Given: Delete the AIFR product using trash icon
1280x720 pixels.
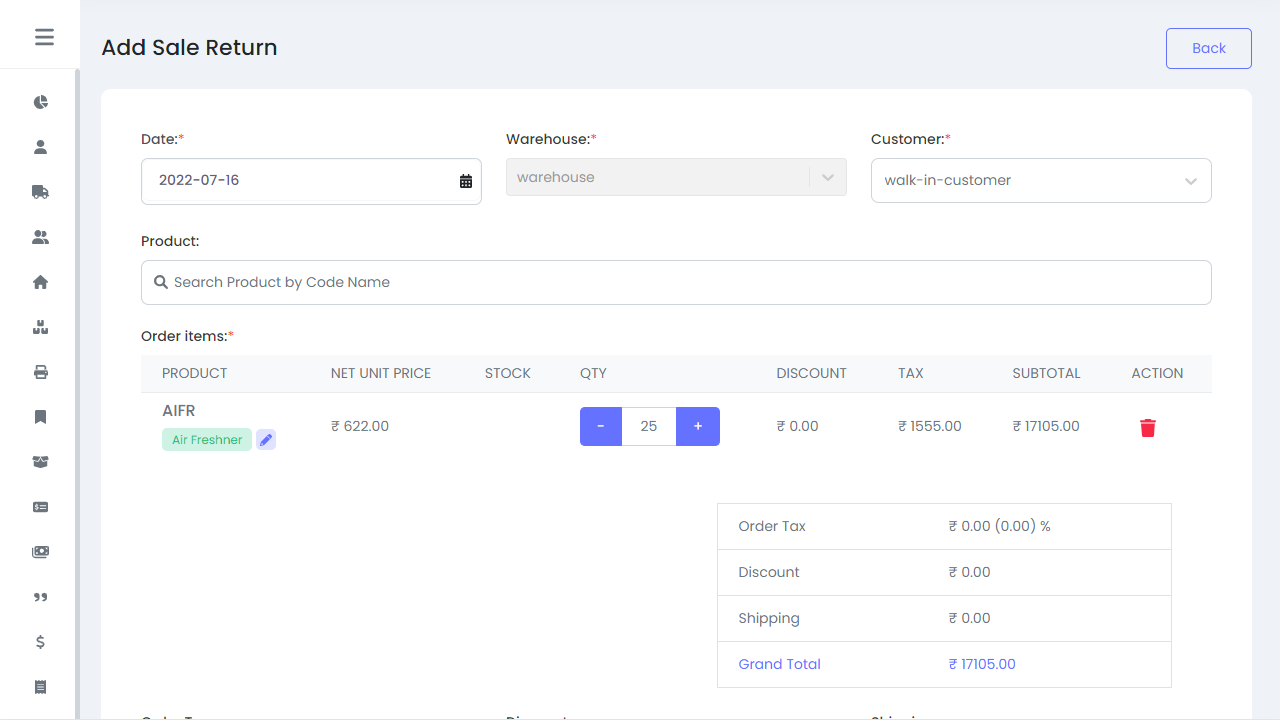Looking at the screenshot, I should pos(1147,427).
